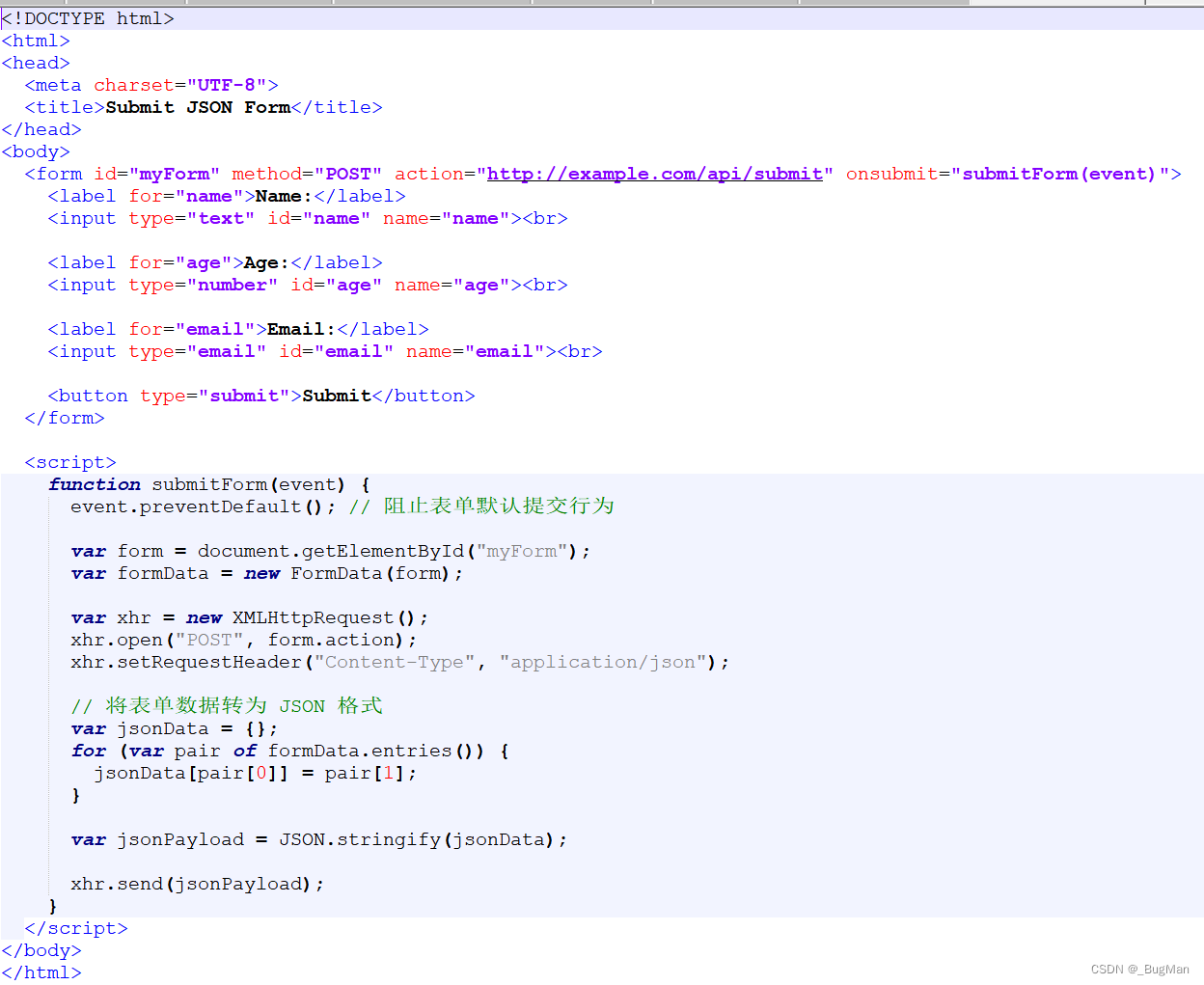Screen dimensions: 1204x985
Task: Click the 'new XMLHttpRequest()' line
Action: pyautogui.click(x=250, y=617)
